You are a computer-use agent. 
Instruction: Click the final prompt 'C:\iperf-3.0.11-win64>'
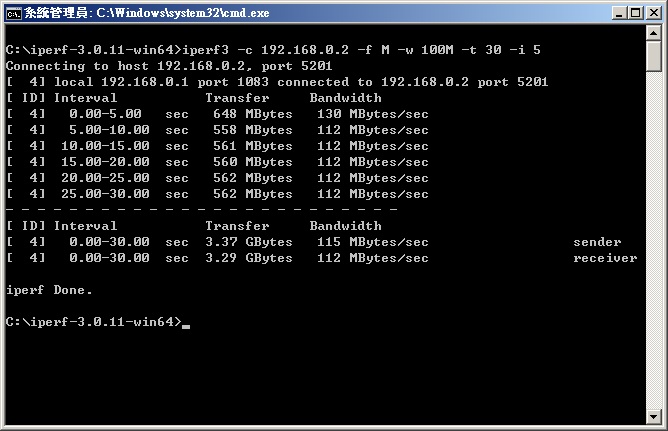point(94,322)
